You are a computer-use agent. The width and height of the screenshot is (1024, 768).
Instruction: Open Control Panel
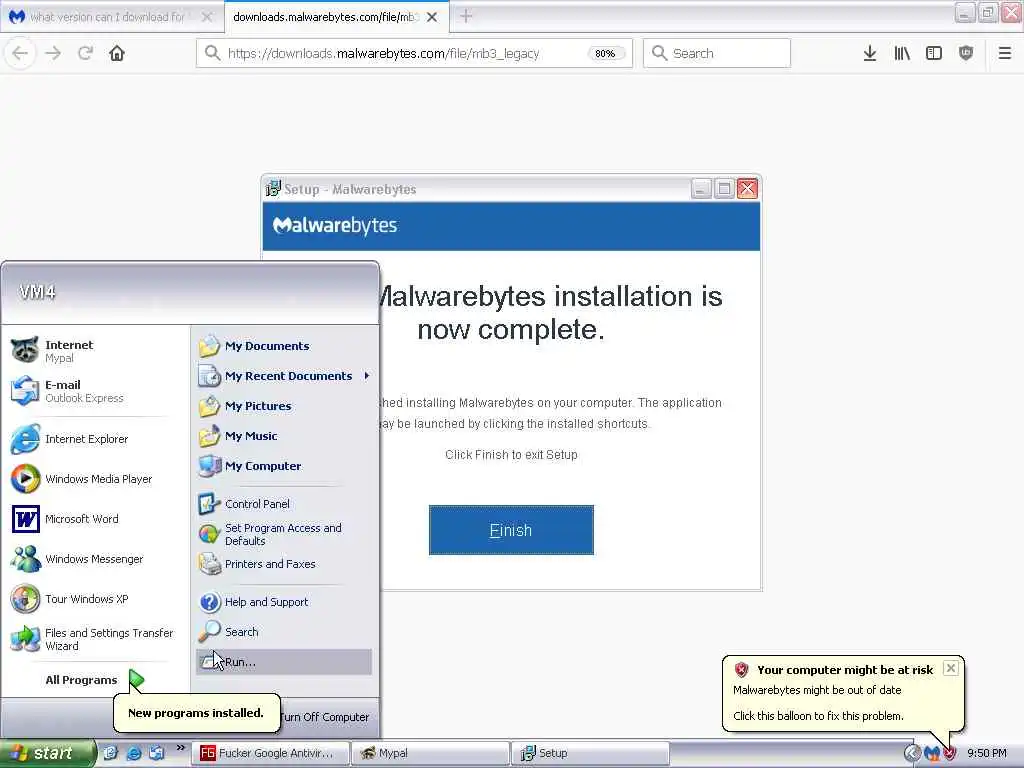pyautogui.click(x=284, y=504)
